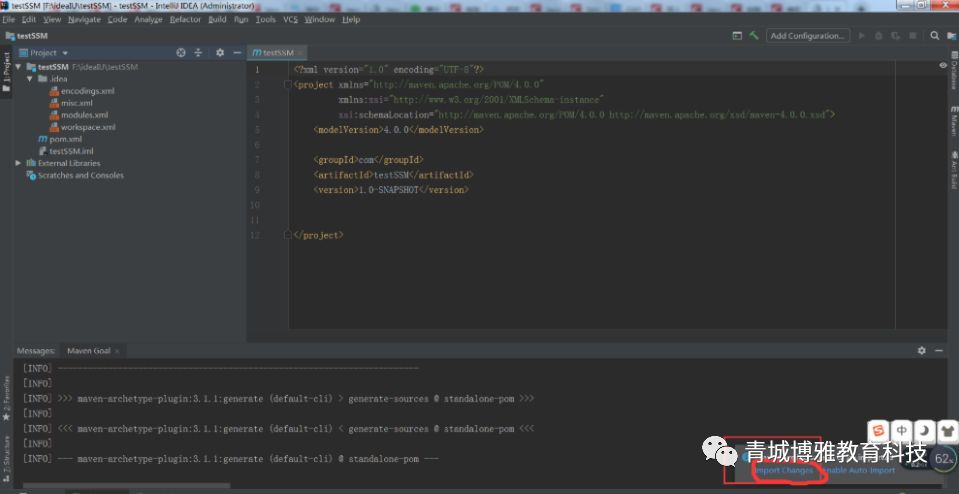Click the Debug bug icon
Viewport: 959px width, 494px height.
[x=878, y=35]
